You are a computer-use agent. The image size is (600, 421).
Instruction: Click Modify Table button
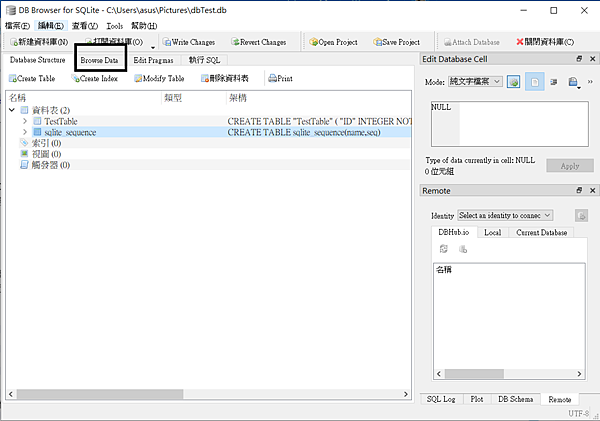159,78
